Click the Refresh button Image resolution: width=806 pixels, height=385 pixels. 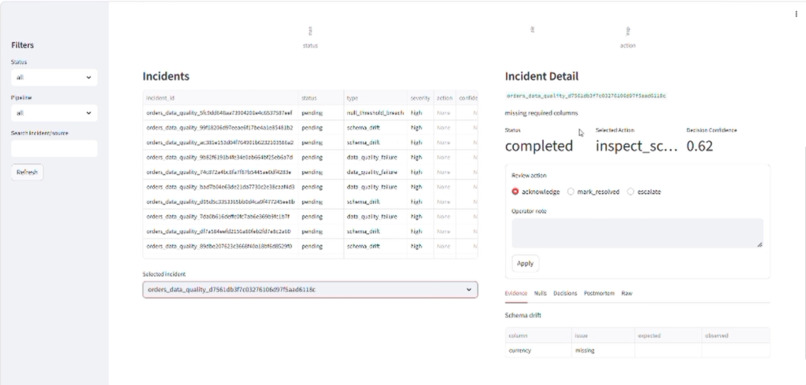pyautogui.click(x=27, y=173)
